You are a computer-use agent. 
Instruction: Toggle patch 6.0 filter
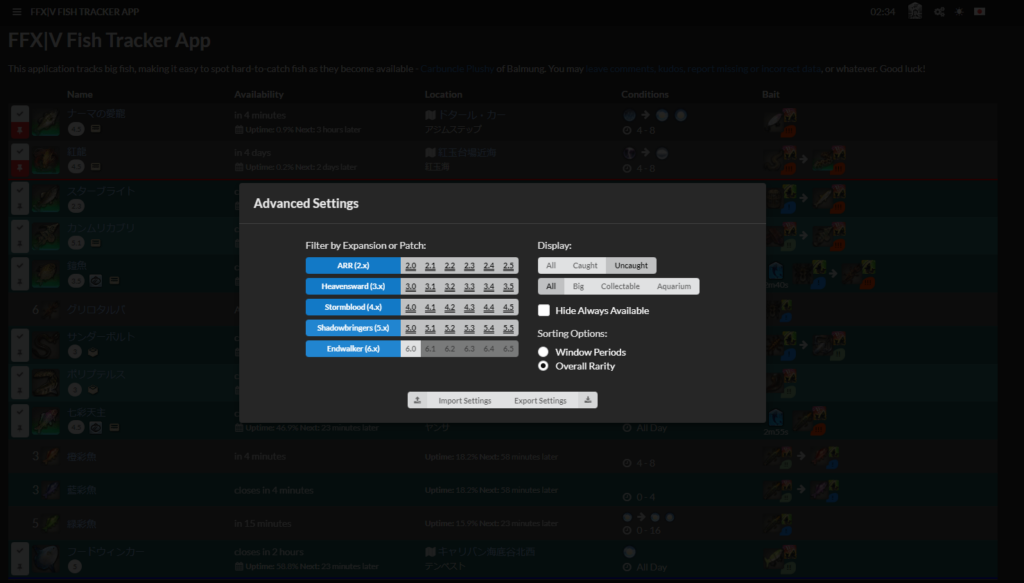tap(410, 349)
